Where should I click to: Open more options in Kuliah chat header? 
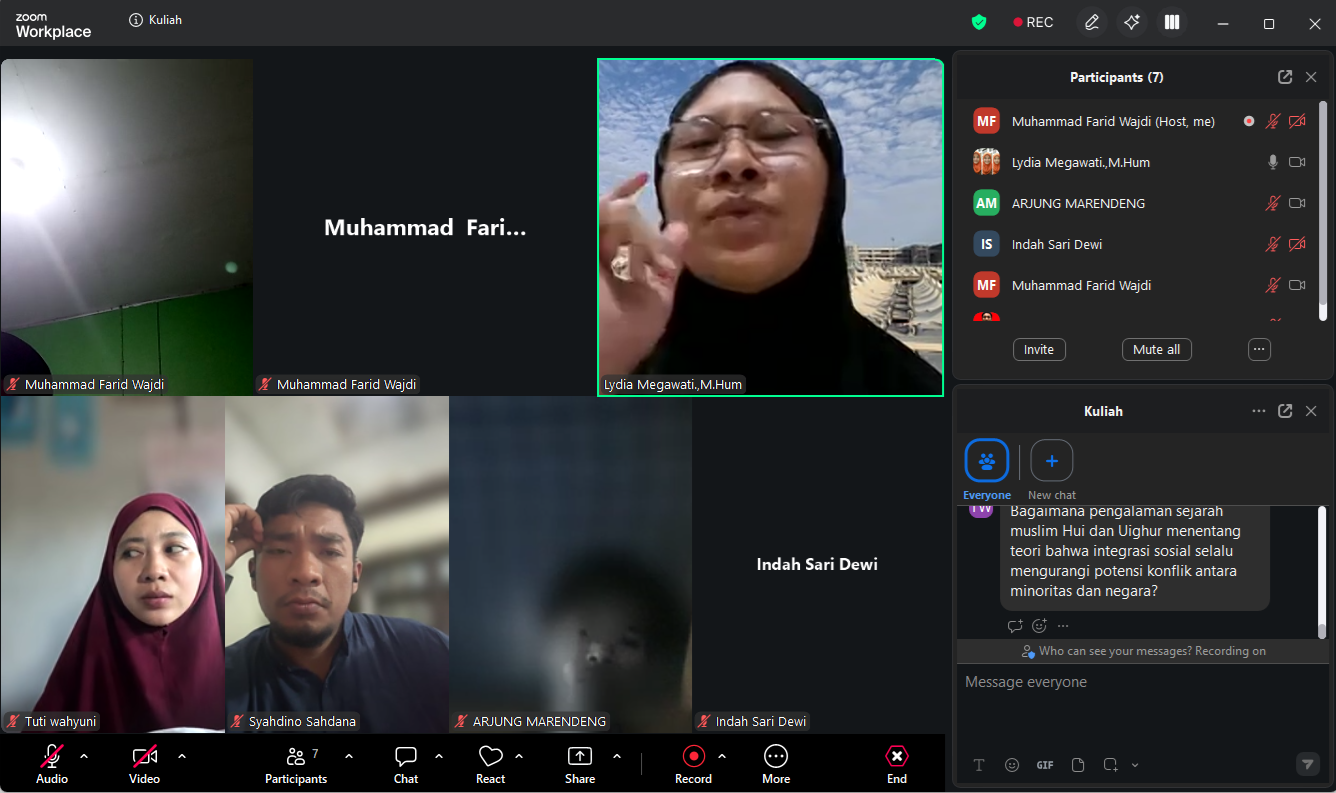(x=1259, y=411)
